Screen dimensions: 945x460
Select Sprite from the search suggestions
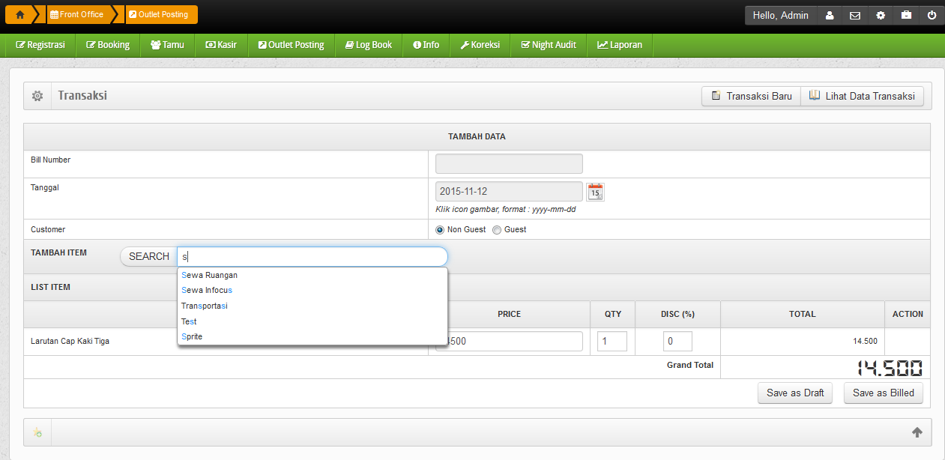tap(192, 337)
